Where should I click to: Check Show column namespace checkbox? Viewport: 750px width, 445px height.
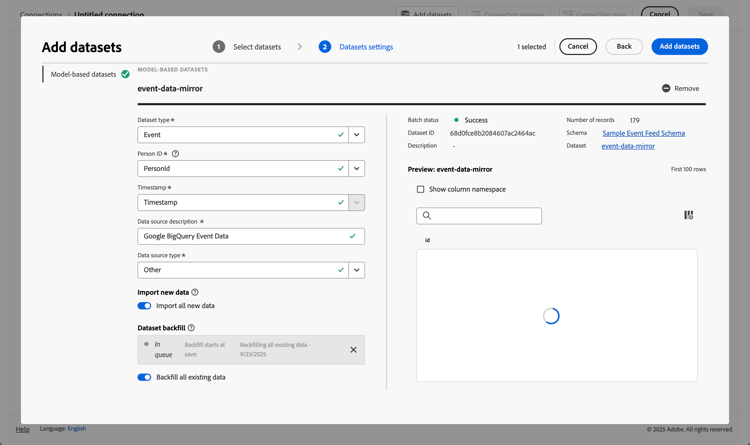[x=420, y=189]
